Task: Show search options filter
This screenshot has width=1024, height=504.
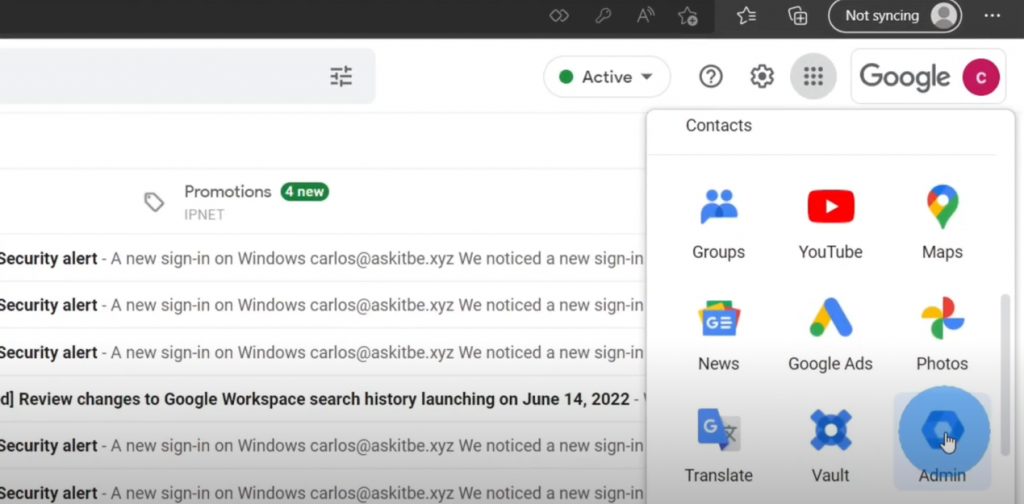Action: (x=341, y=77)
